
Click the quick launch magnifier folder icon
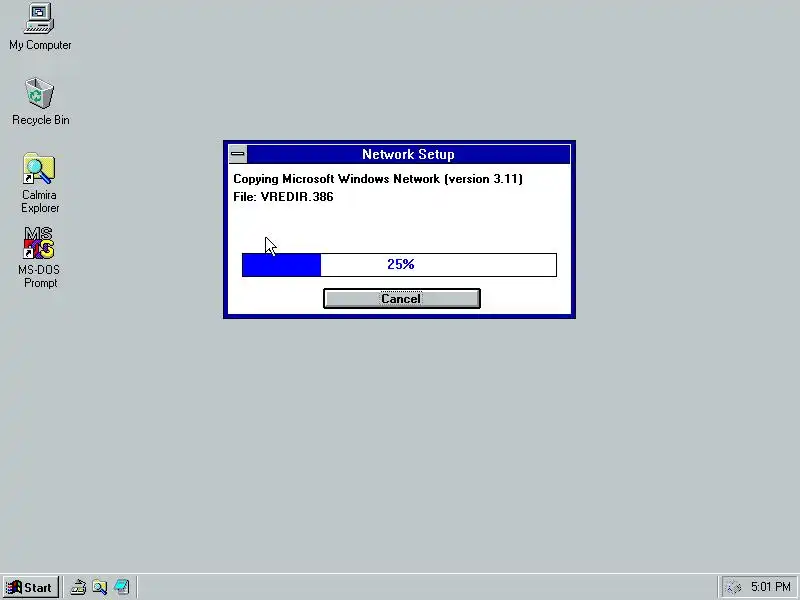point(99,588)
